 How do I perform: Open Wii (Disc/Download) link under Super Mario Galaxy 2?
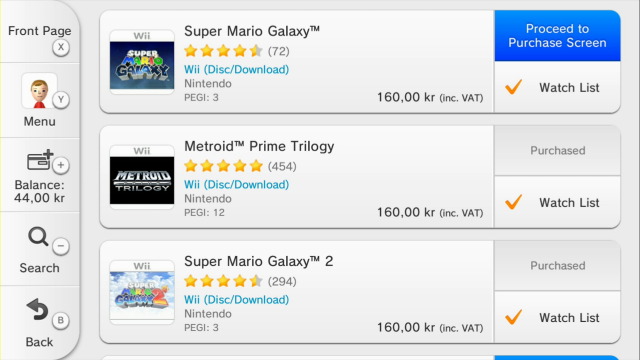pyautogui.click(x=236, y=300)
